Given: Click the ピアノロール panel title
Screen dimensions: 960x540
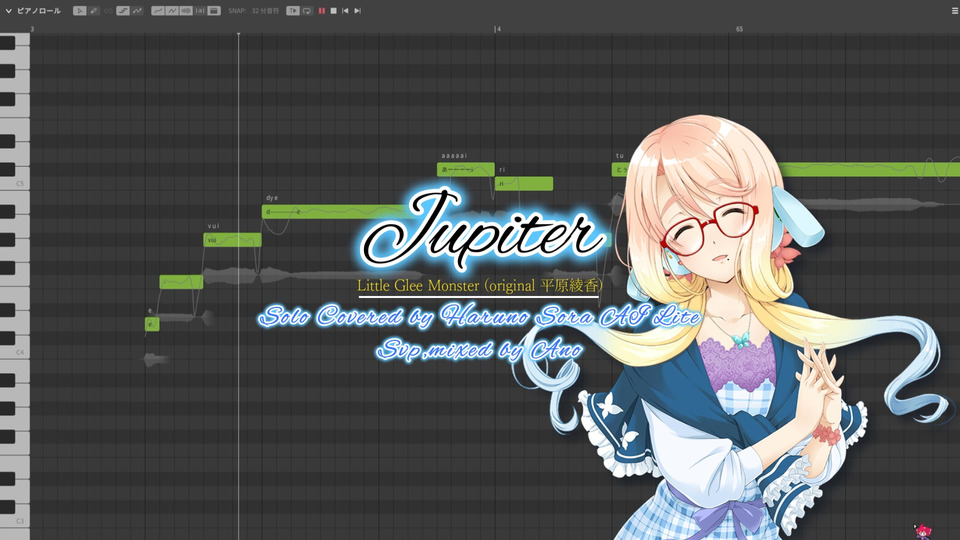Looking at the screenshot, I should tap(39, 11).
